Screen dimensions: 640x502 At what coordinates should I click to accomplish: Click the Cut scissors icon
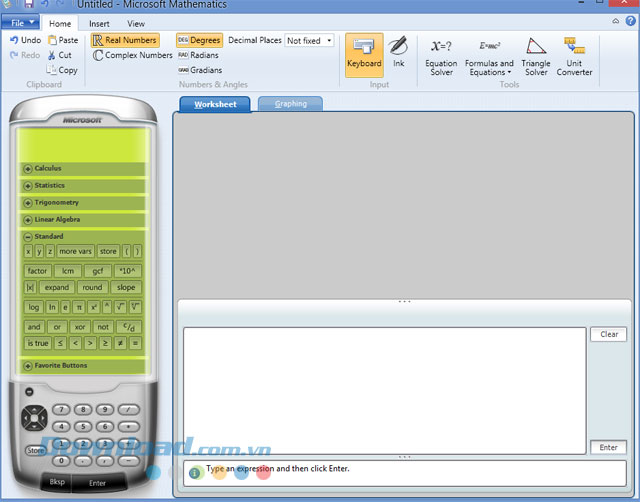click(51, 55)
